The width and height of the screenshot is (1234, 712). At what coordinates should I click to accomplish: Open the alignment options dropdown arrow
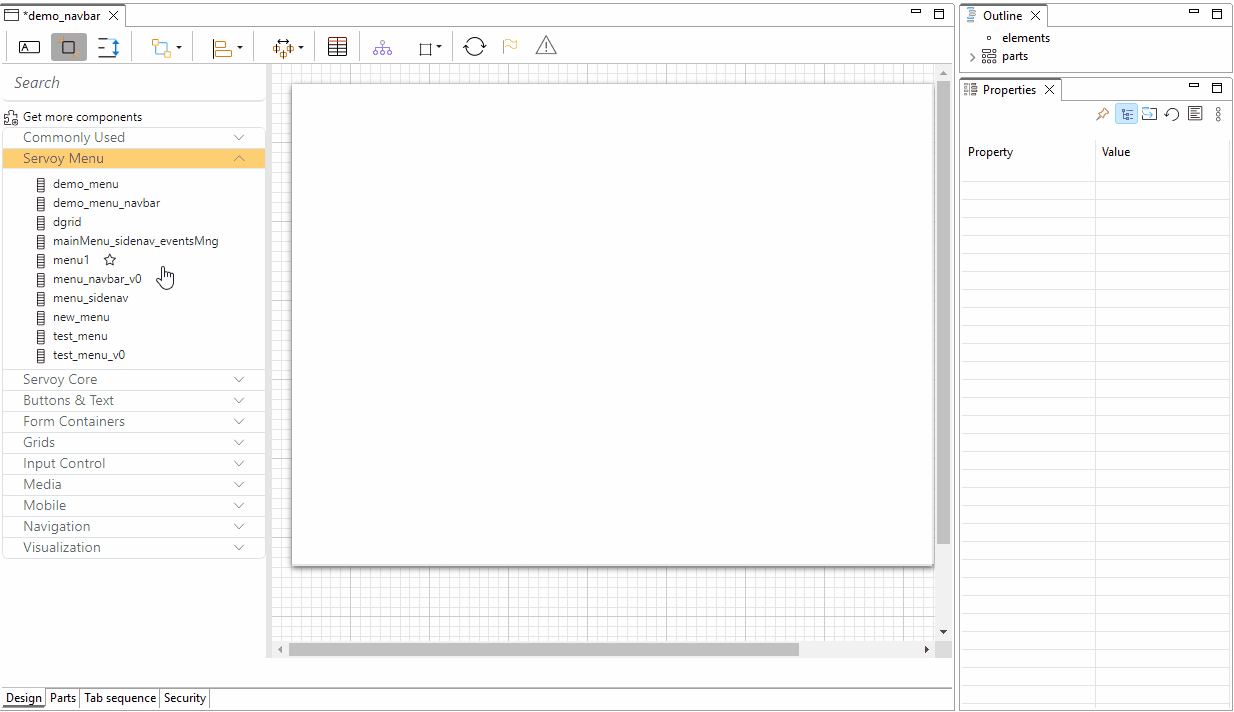240,47
